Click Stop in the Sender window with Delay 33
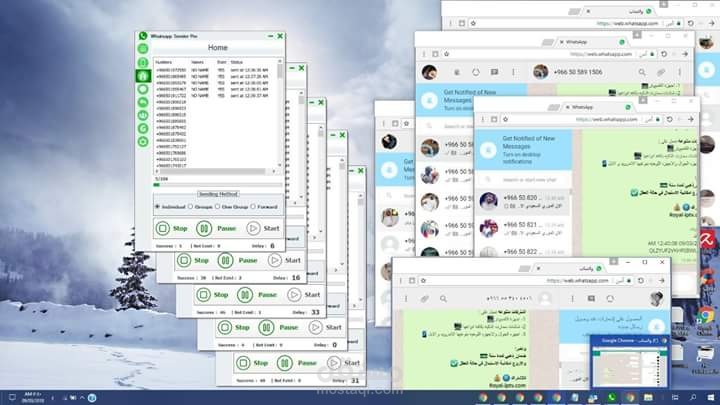The height and width of the screenshot is (405, 720). 213,295
